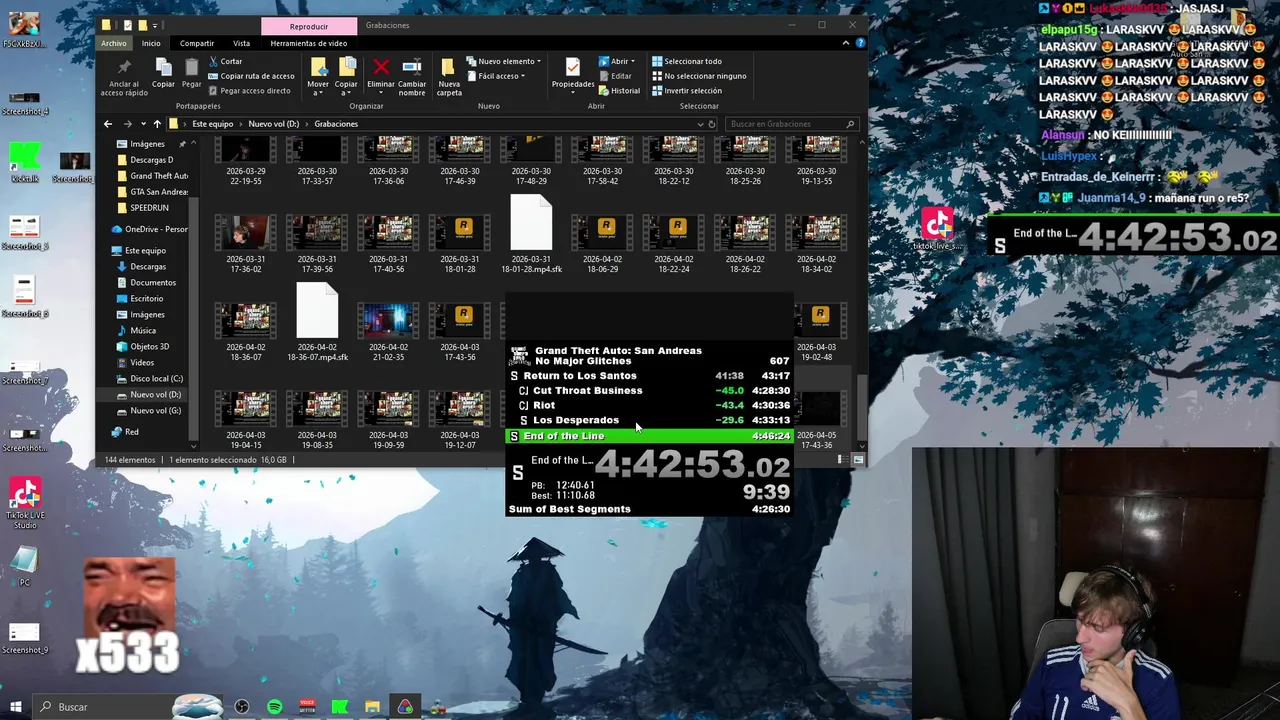Open the Abrir dropdown

(x=617, y=61)
